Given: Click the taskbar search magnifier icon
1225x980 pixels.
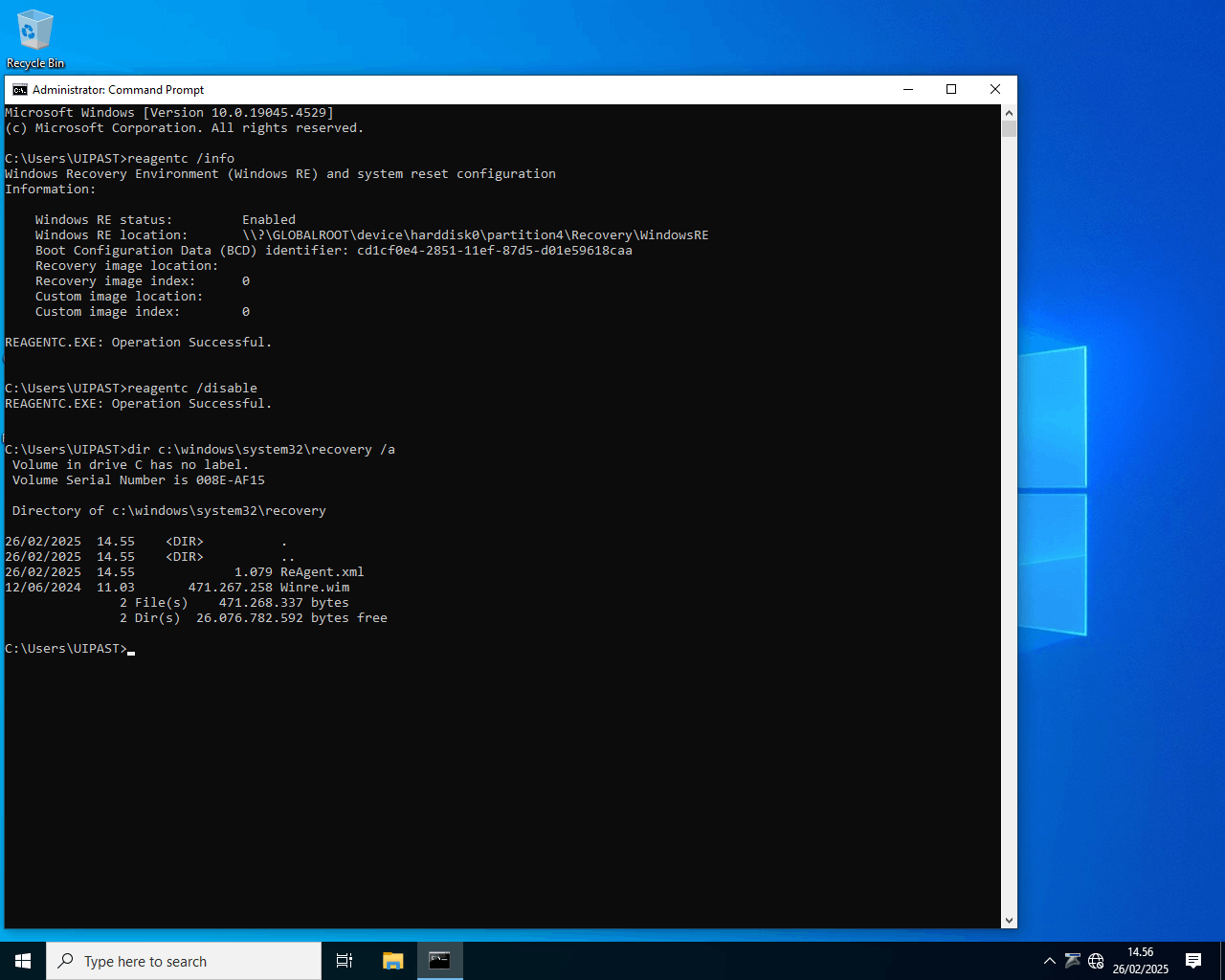Looking at the screenshot, I should tap(66, 961).
